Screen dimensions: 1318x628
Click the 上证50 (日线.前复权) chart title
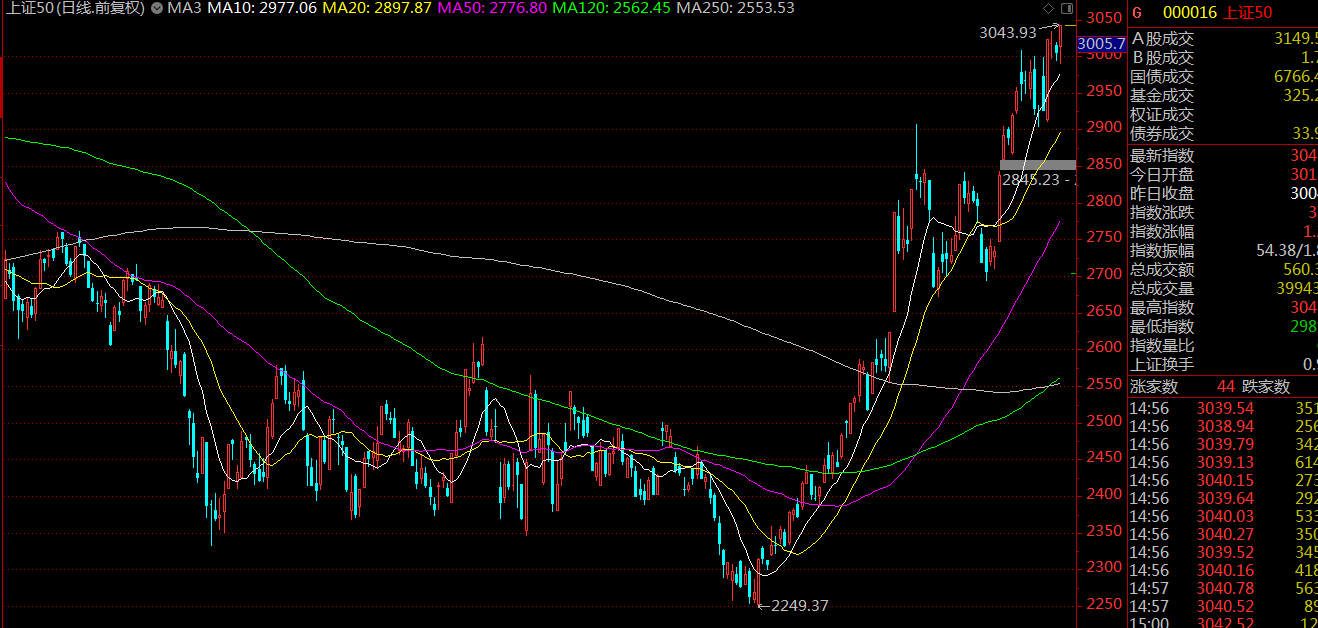[74, 9]
